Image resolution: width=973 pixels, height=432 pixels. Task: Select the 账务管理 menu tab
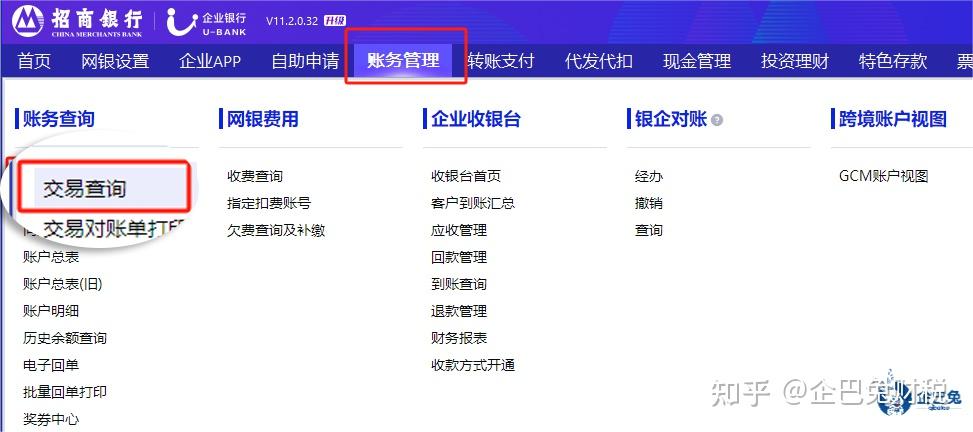click(403, 60)
